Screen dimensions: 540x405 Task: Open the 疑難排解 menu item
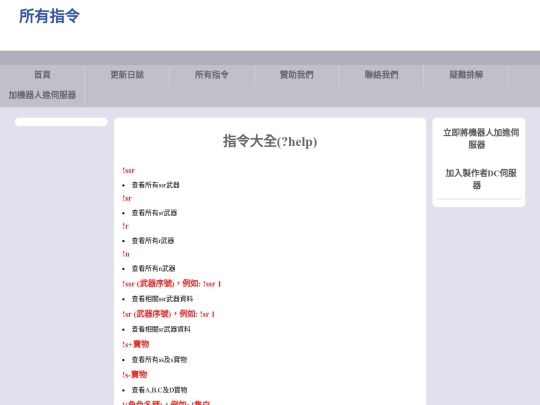tap(466, 75)
